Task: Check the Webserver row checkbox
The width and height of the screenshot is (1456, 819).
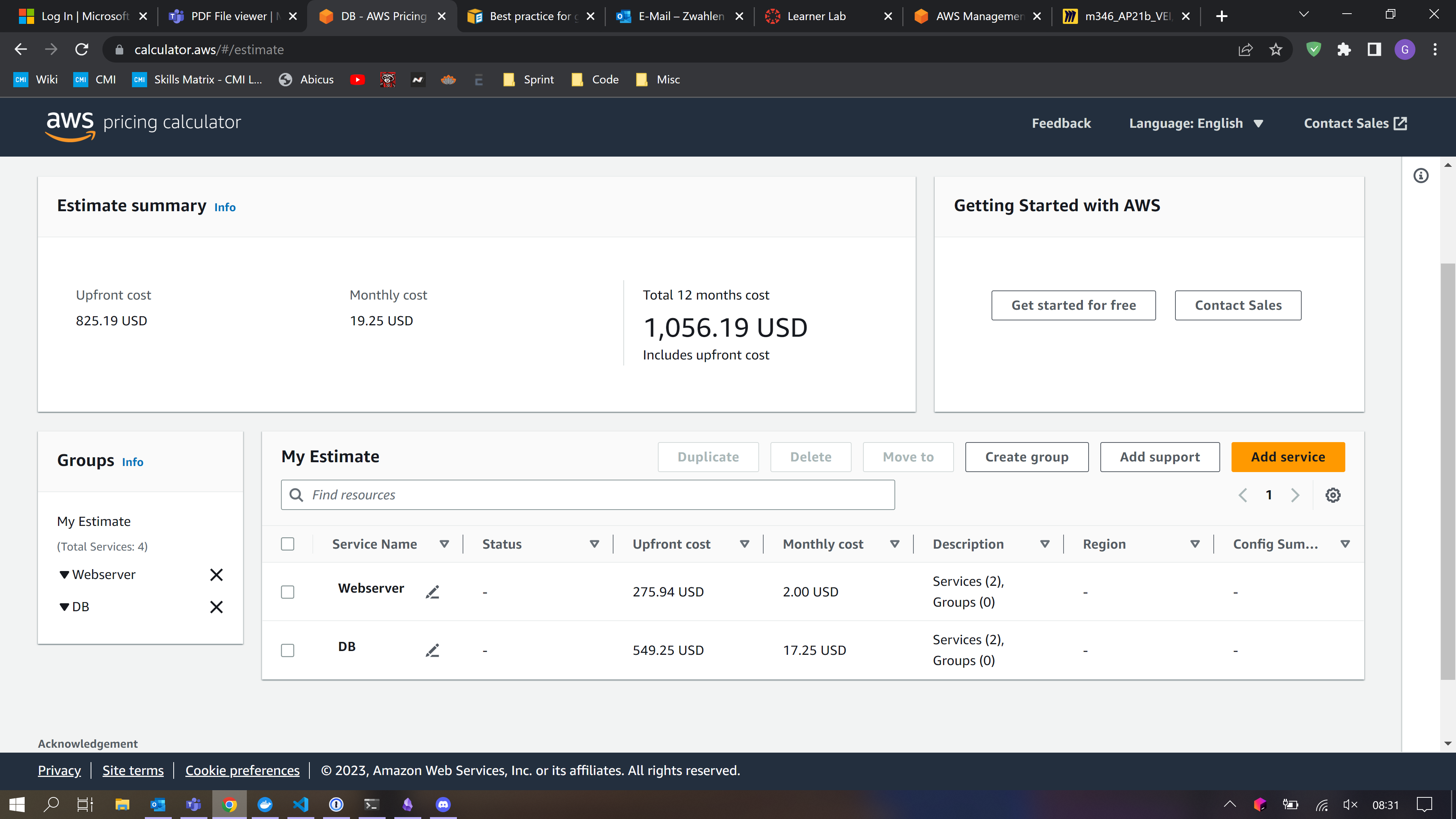Action: pyautogui.click(x=288, y=592)
